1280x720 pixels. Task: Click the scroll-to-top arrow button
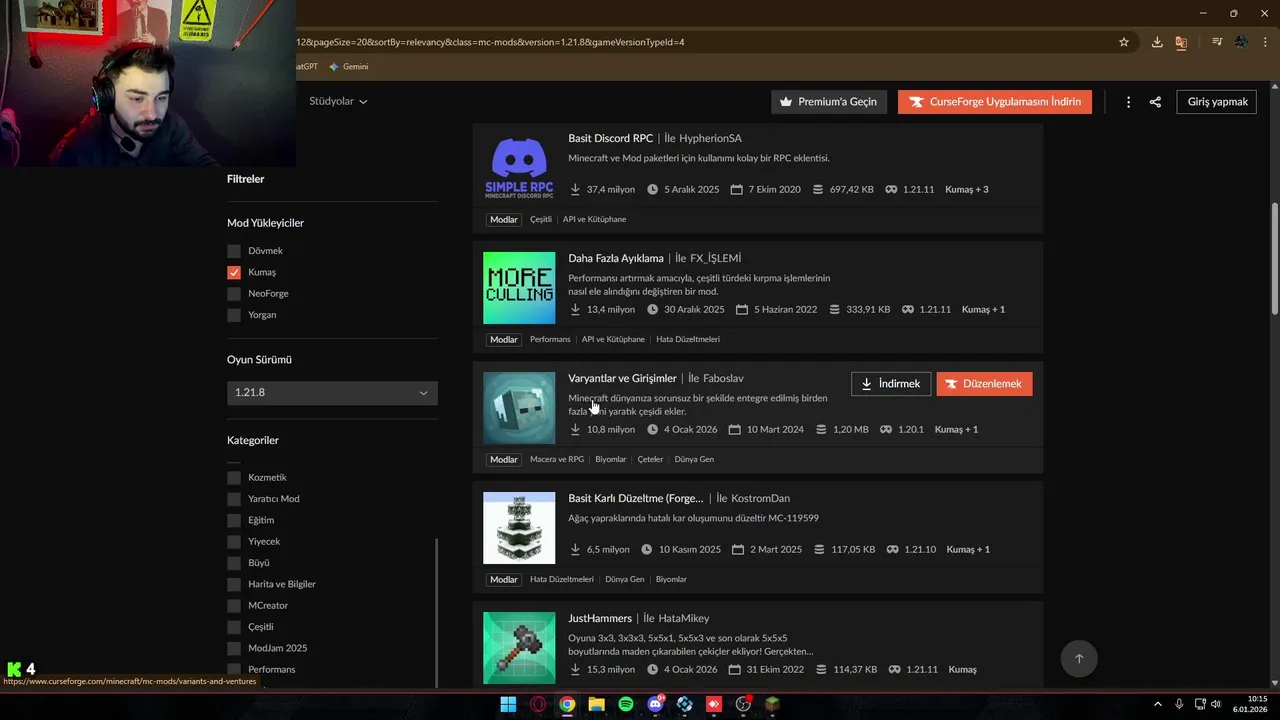tap(1079, 658)
